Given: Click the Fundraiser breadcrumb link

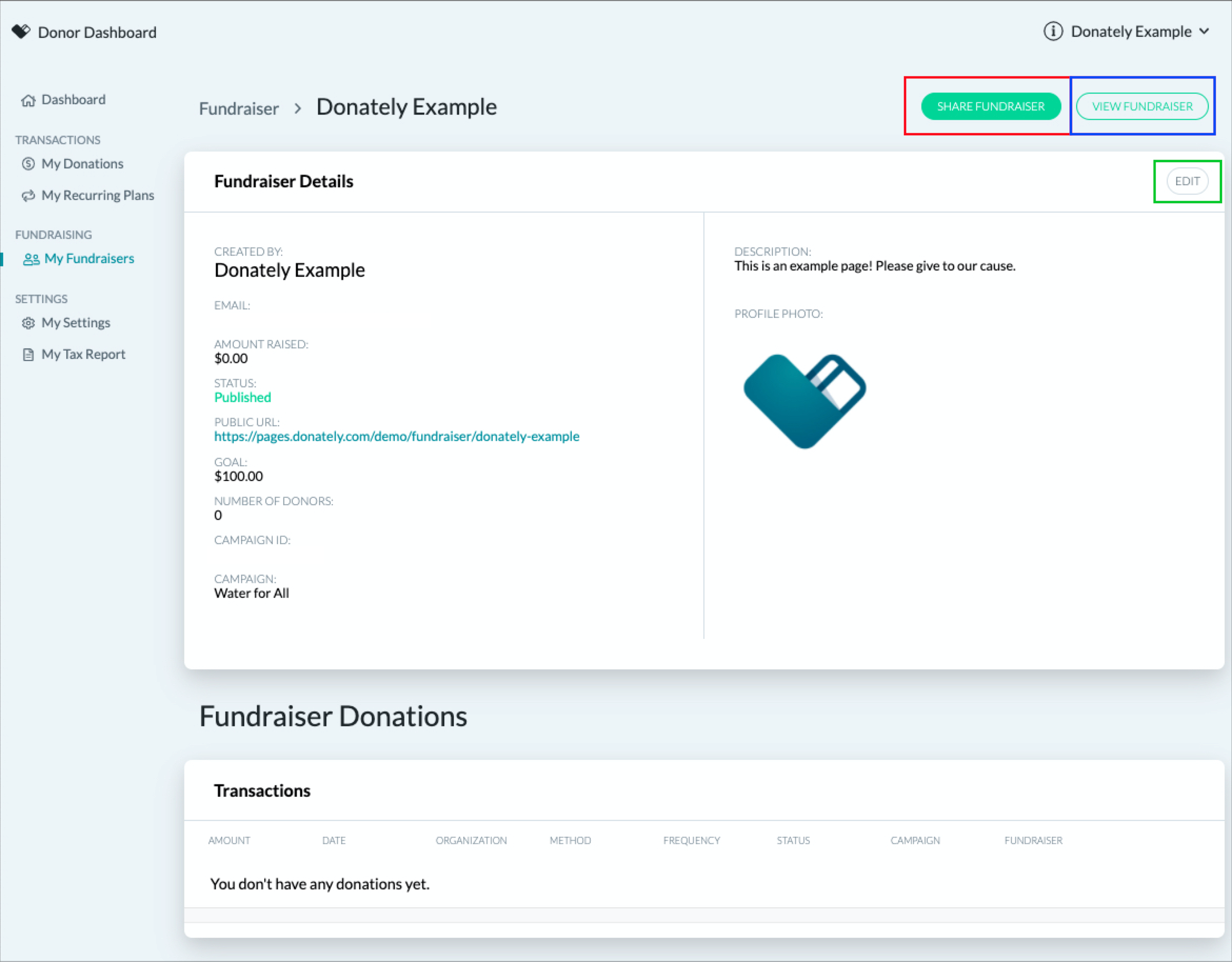Looking at the screenshot, I should 239,108.
